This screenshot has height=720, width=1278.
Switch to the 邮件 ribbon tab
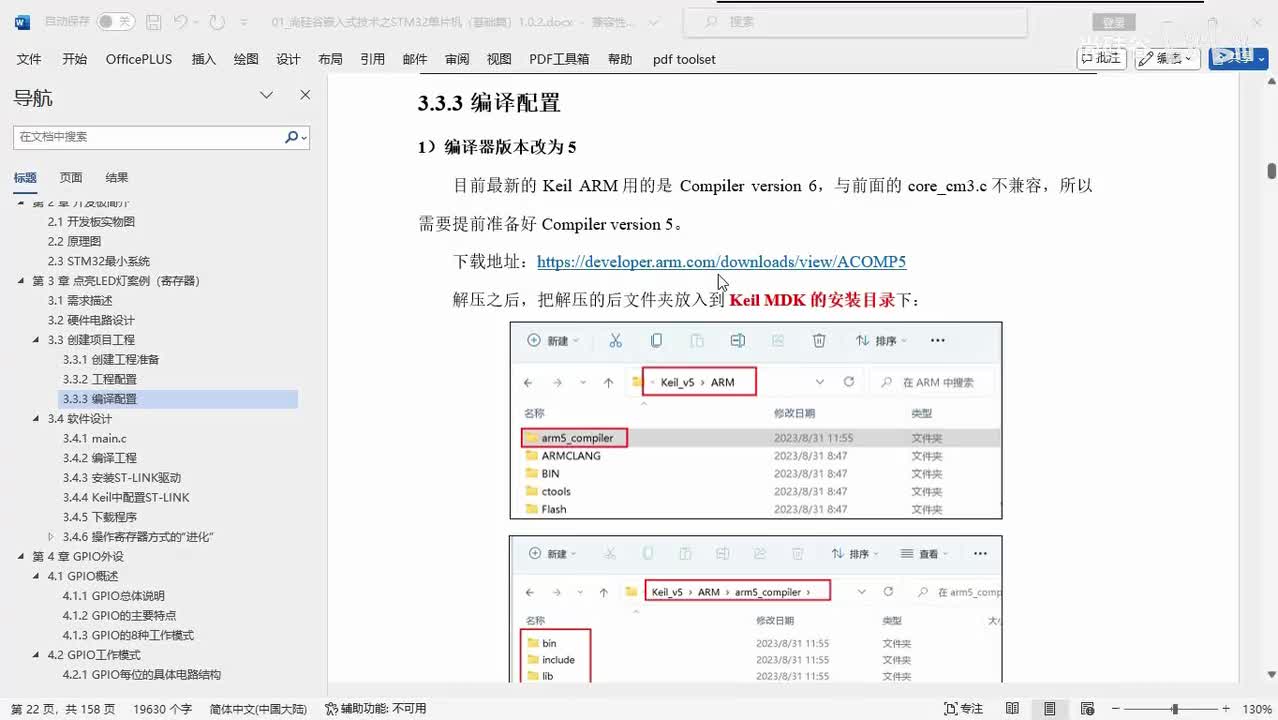pos(415,59)
